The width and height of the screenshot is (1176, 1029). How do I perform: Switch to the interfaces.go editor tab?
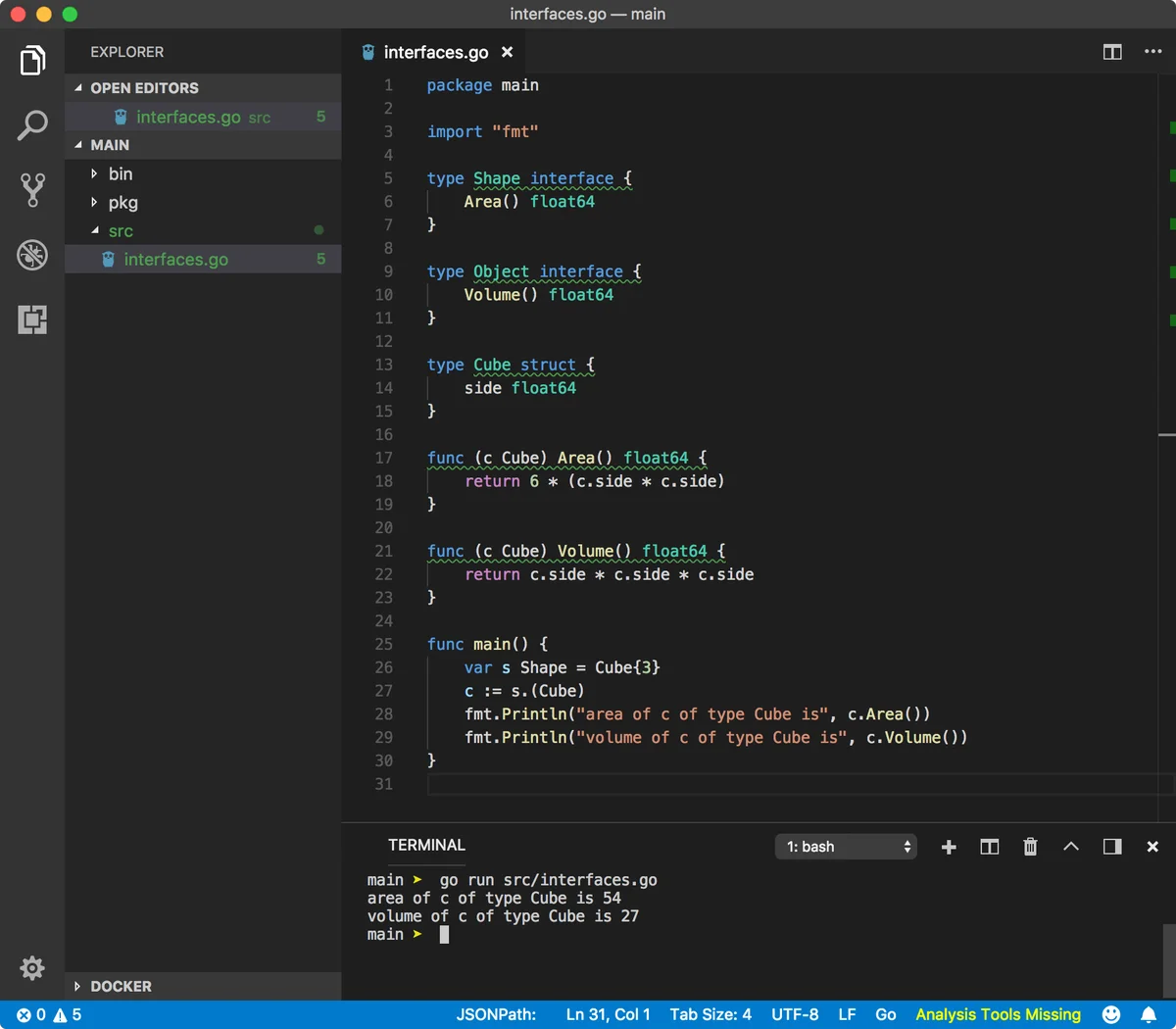436,52
